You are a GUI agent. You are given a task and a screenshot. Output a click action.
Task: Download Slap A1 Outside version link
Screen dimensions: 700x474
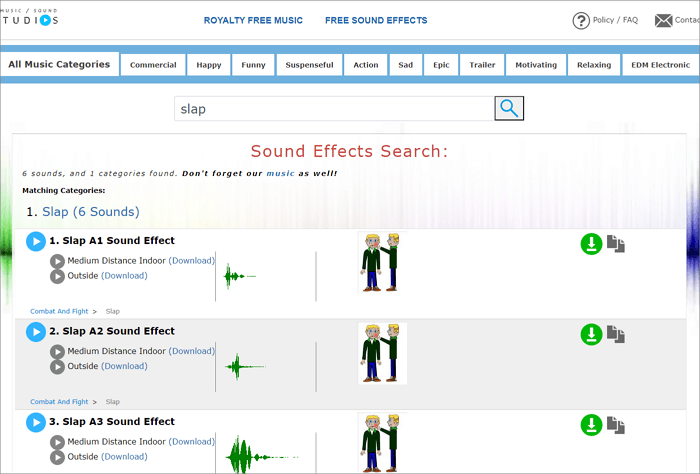pyautogui.click(x=124, y=276)
